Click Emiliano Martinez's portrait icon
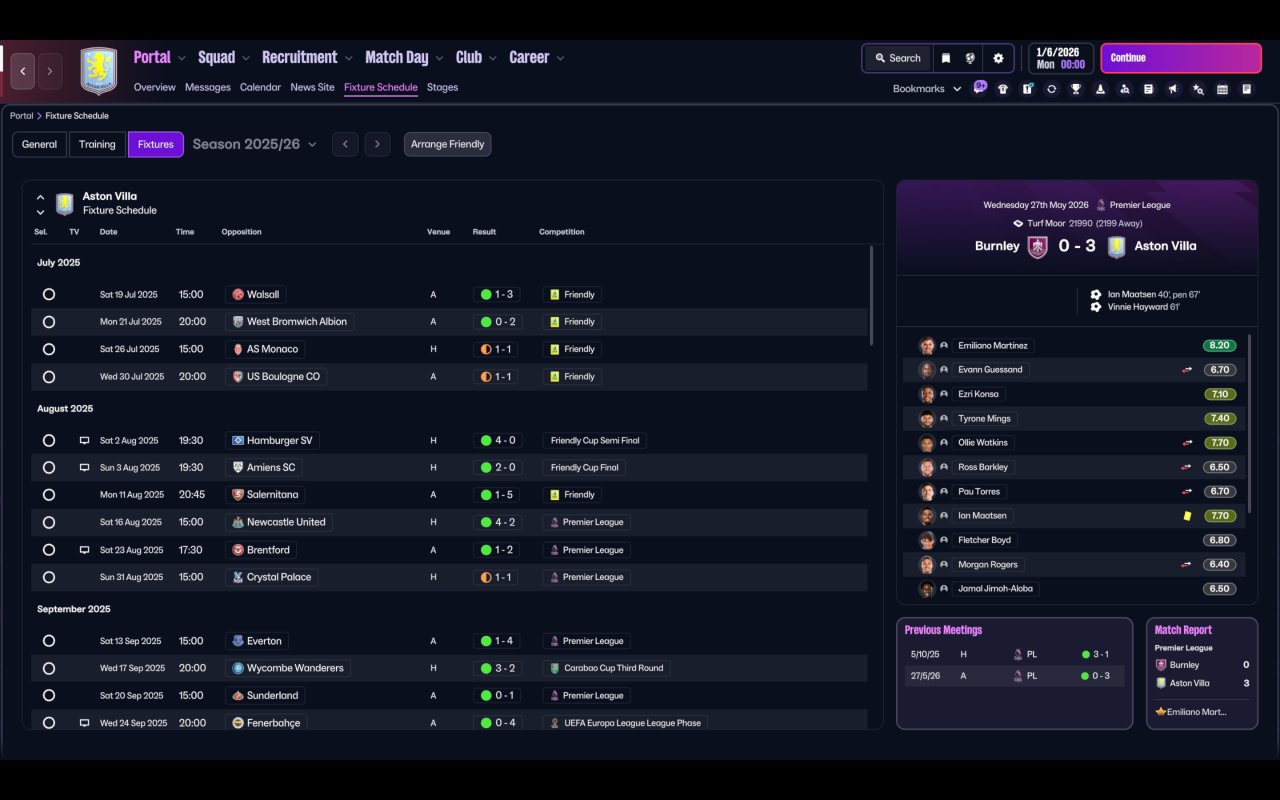This screenshot has width=1280, height=800. tap(927, 346)
